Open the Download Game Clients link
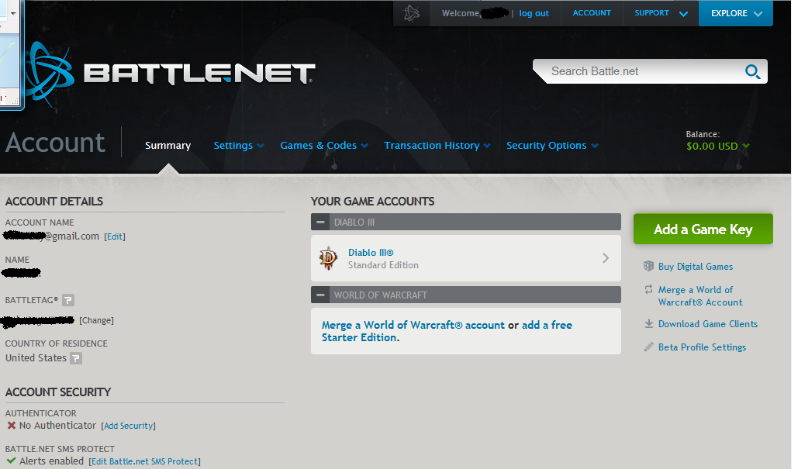792x469 pixels. [708, 324]
